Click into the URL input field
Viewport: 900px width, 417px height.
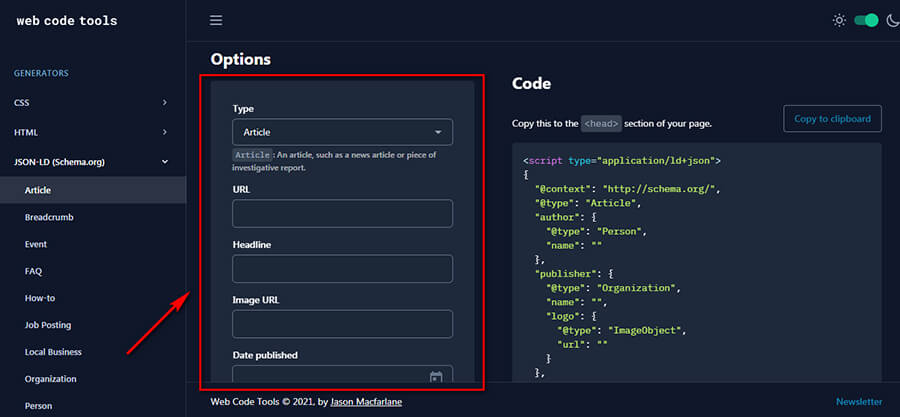click(342, 214)
